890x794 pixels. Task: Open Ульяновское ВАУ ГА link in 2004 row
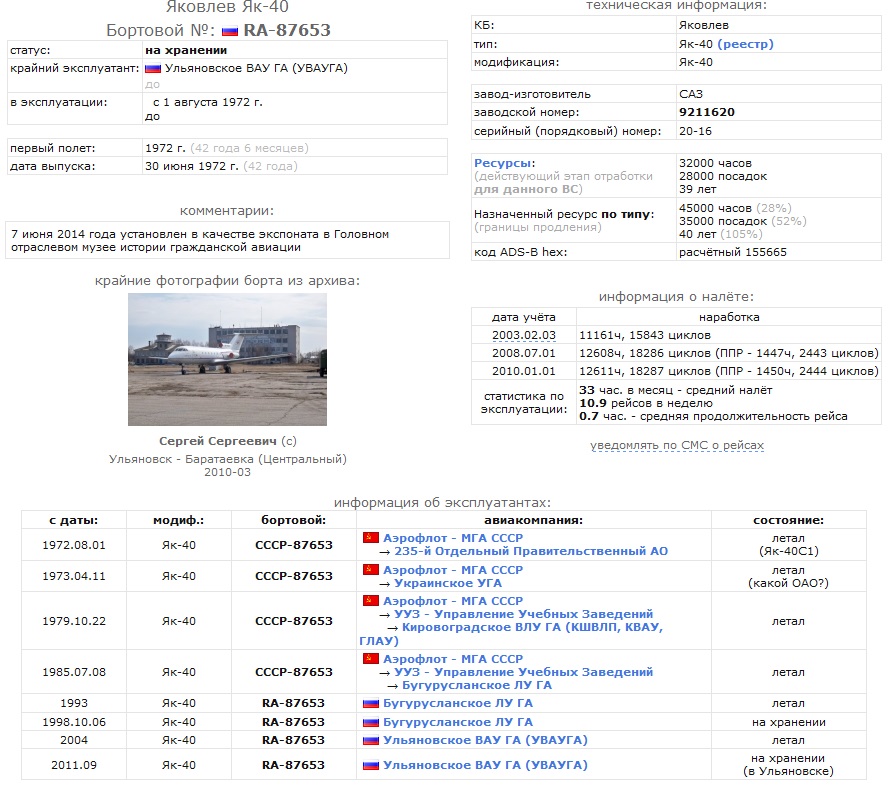pos(485,740)
